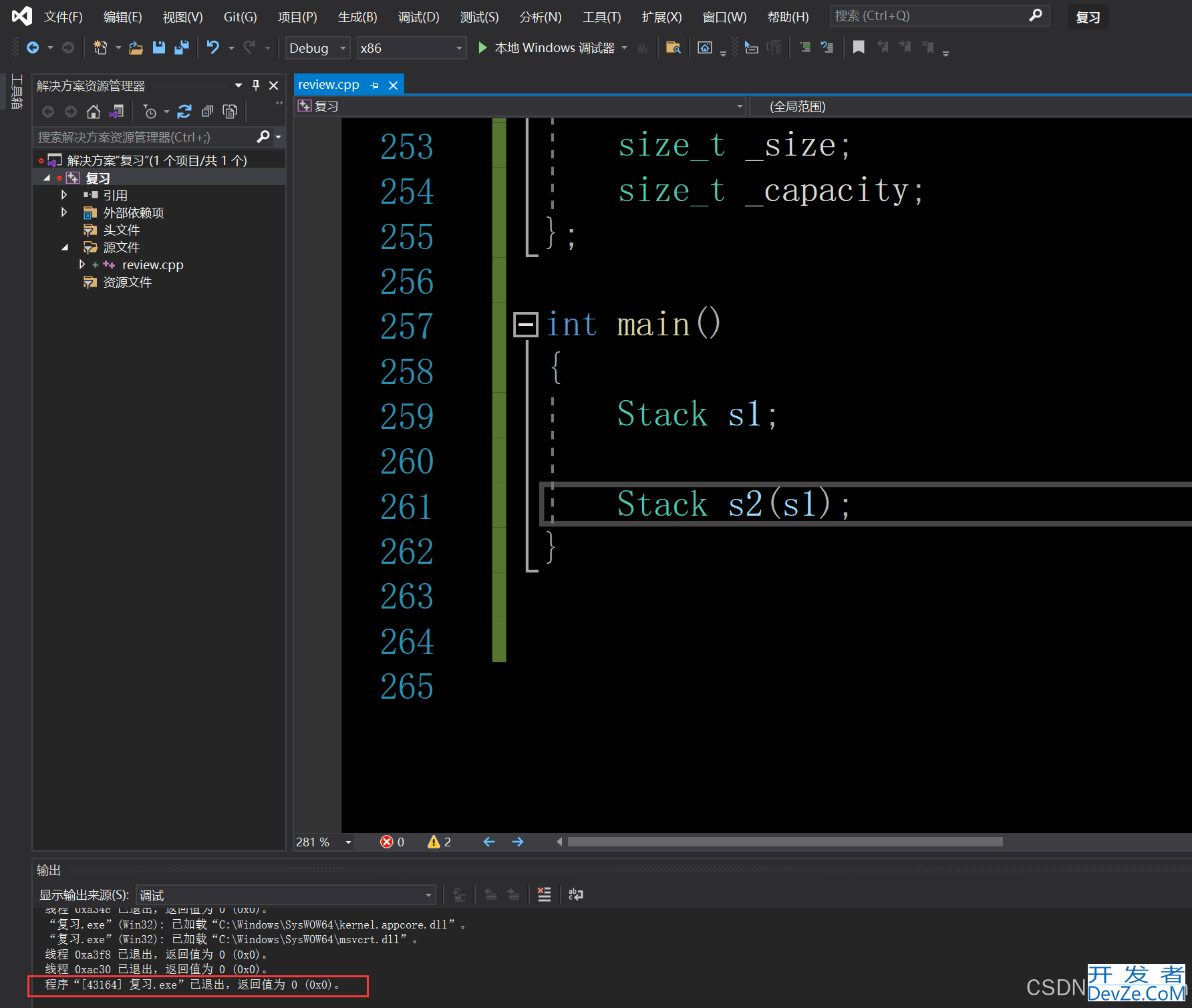The image size is (1192, 1008).
Task: Toggle a bookmark on the current line
Action: tap(859, 47)
